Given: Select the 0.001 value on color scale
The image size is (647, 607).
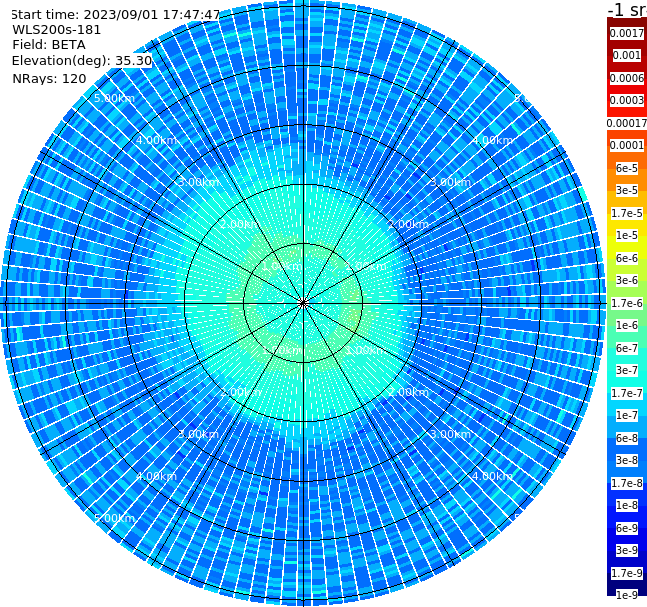Looking at the screenshot, I should tap(627, 55).
